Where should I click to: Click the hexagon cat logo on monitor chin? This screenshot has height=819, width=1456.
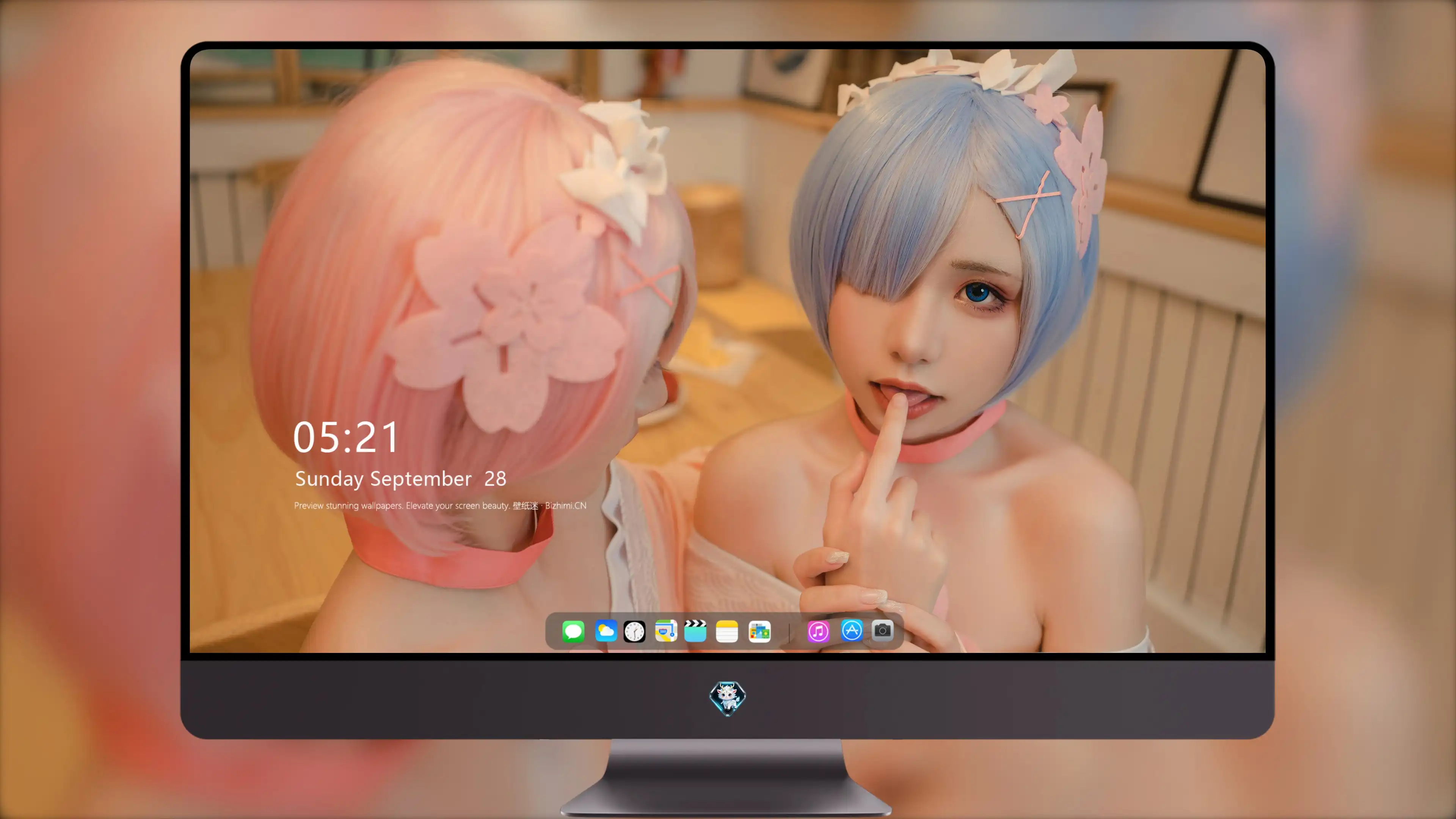pyautogui.click(x=728, y=698)
